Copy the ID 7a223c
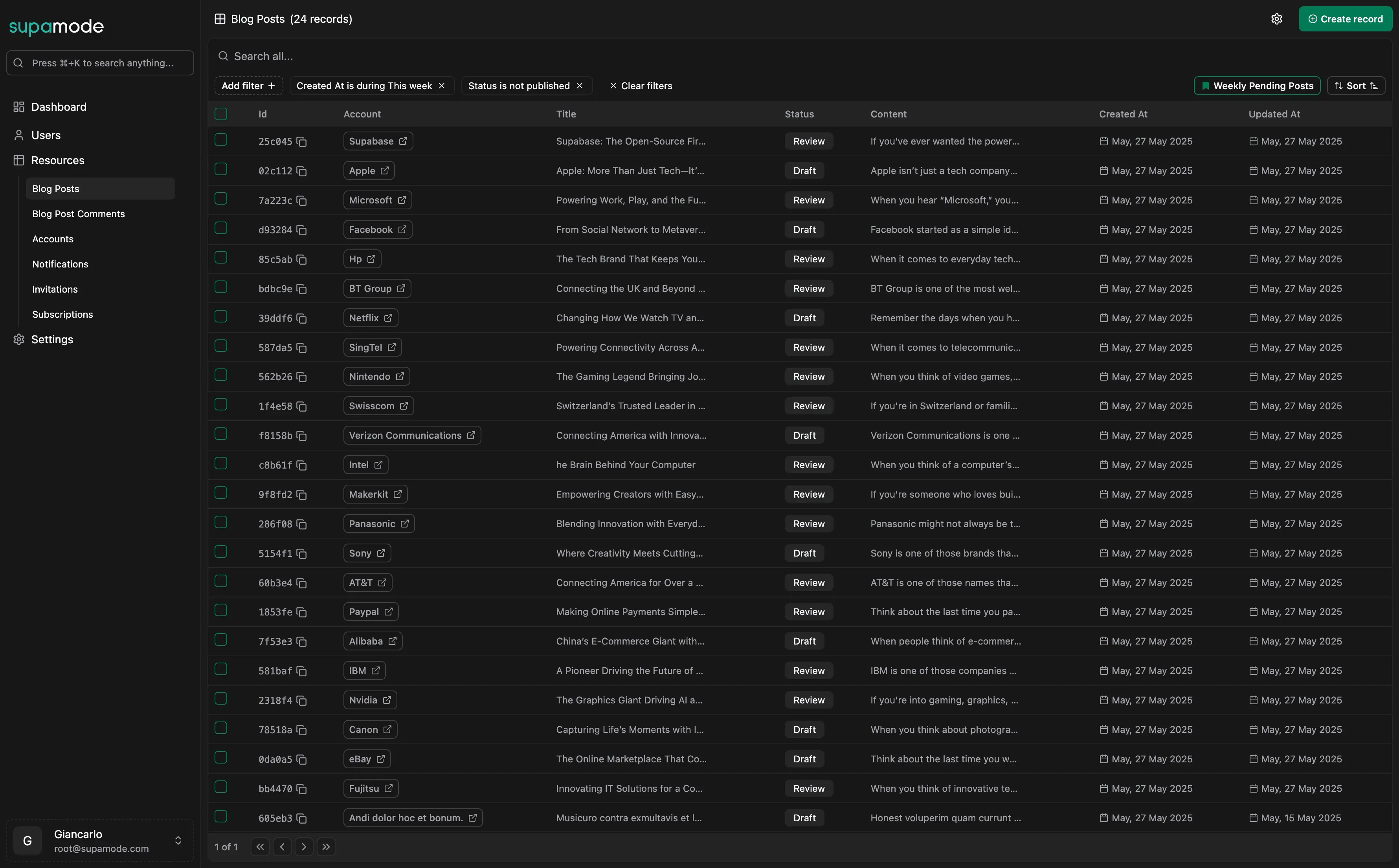The height and width of the screenshot is (868, 1399). [301, 200]
